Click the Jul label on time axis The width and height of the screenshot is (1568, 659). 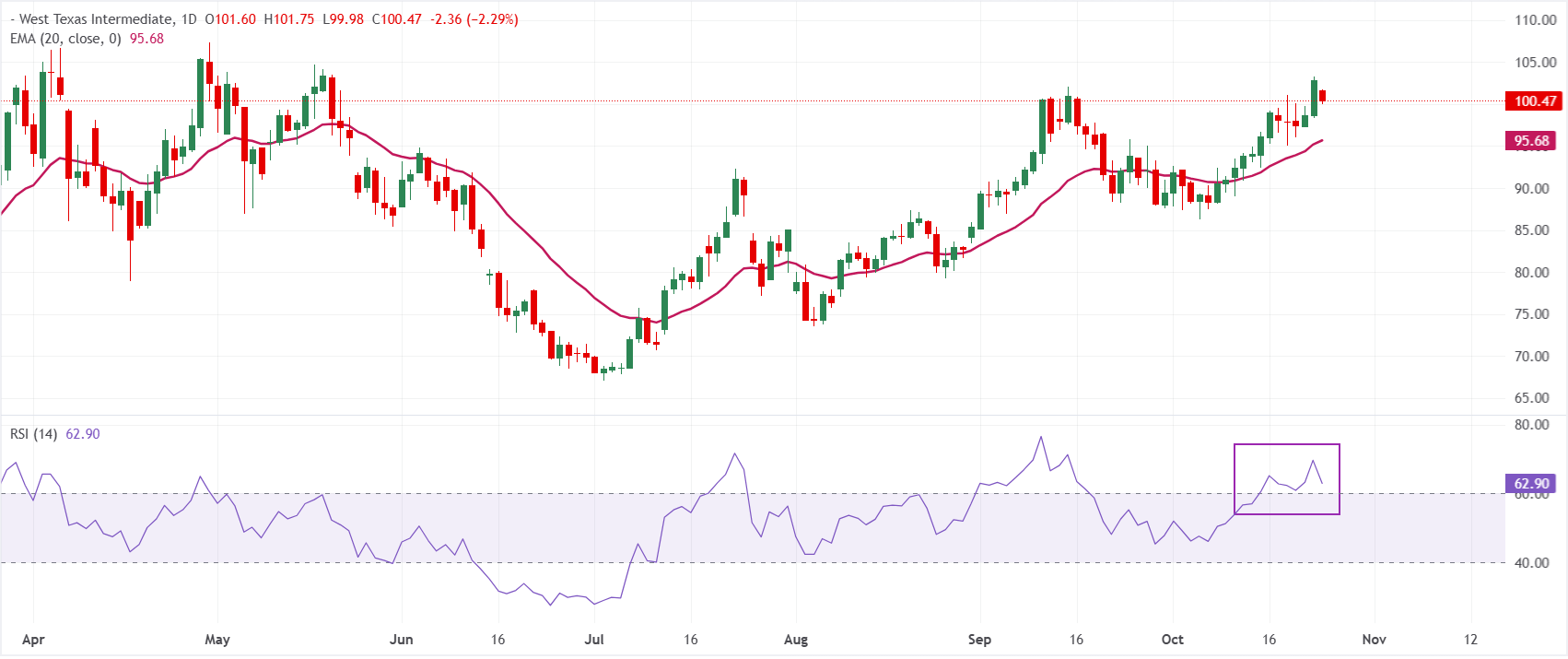594,640
